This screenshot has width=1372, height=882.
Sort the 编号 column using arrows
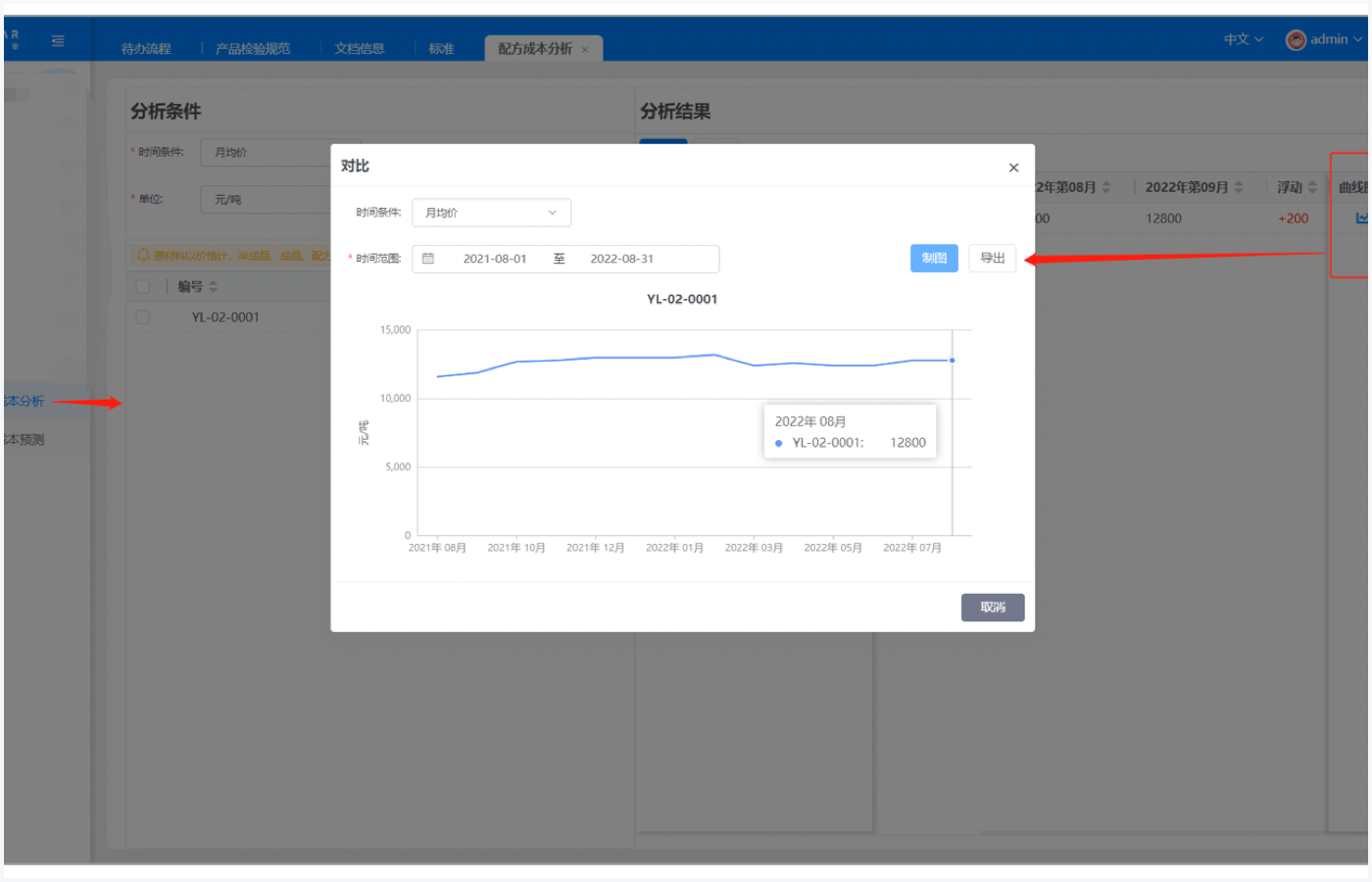(x=213, y=287)
